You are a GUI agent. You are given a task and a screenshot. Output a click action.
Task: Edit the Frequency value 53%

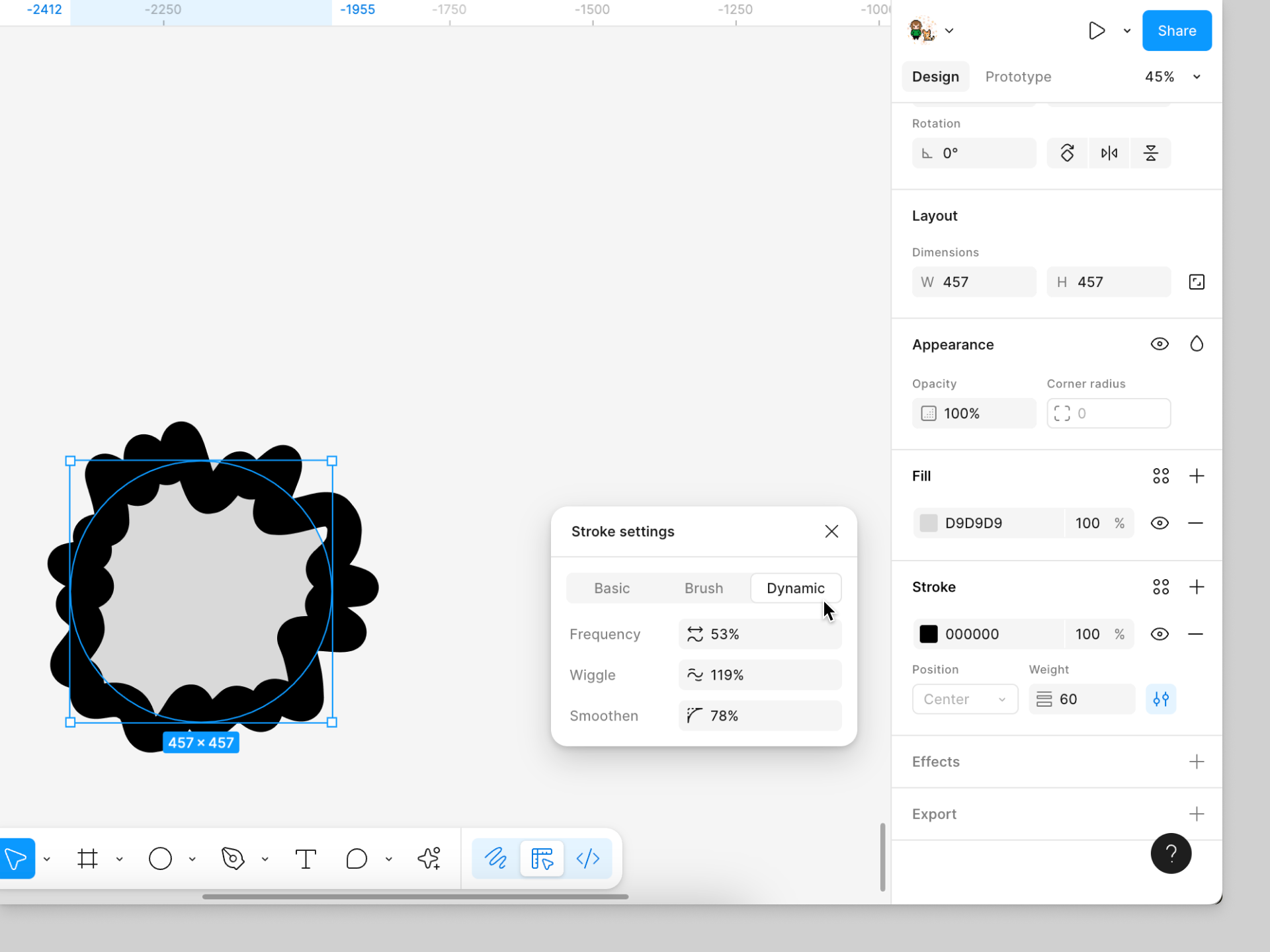click(760, 635)
